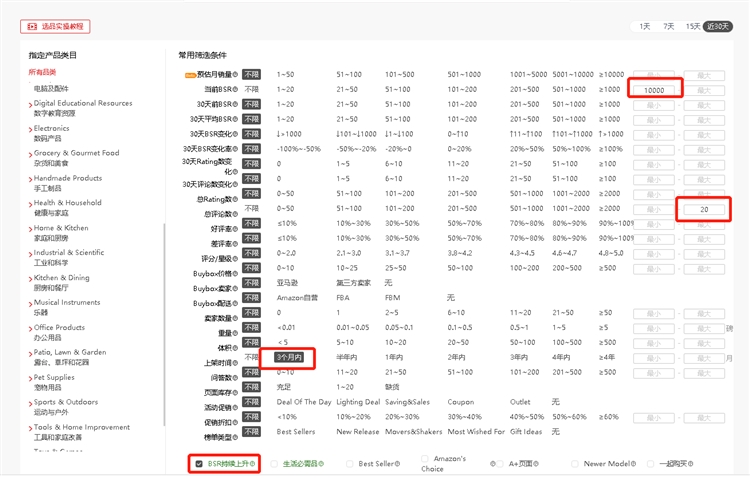Click the help icon next to 30天评论数变化
Image resolution: width=750 pixels, height=478 pixels.
tap(235, 184)
